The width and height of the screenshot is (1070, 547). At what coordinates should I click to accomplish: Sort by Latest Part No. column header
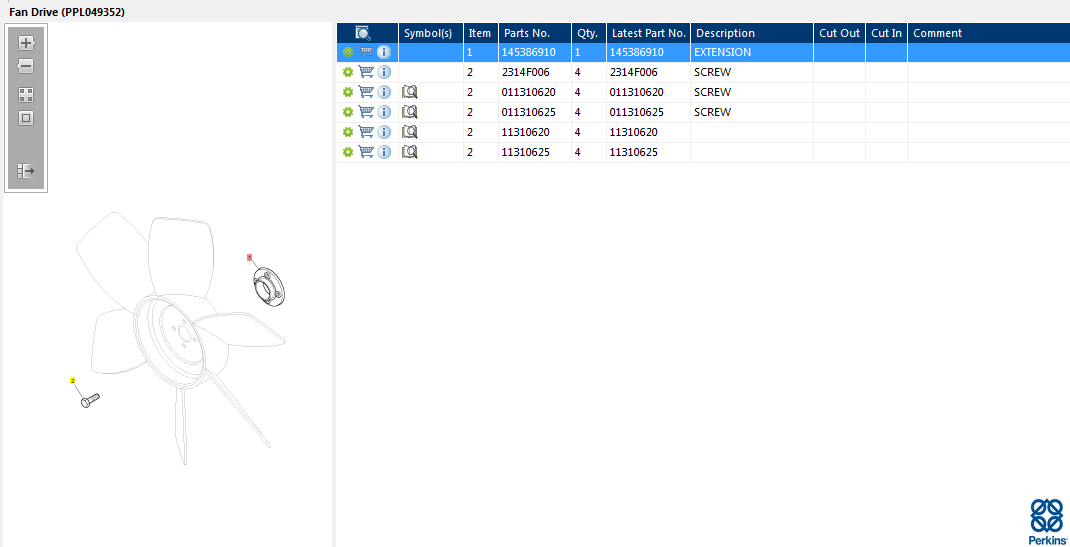648,33
